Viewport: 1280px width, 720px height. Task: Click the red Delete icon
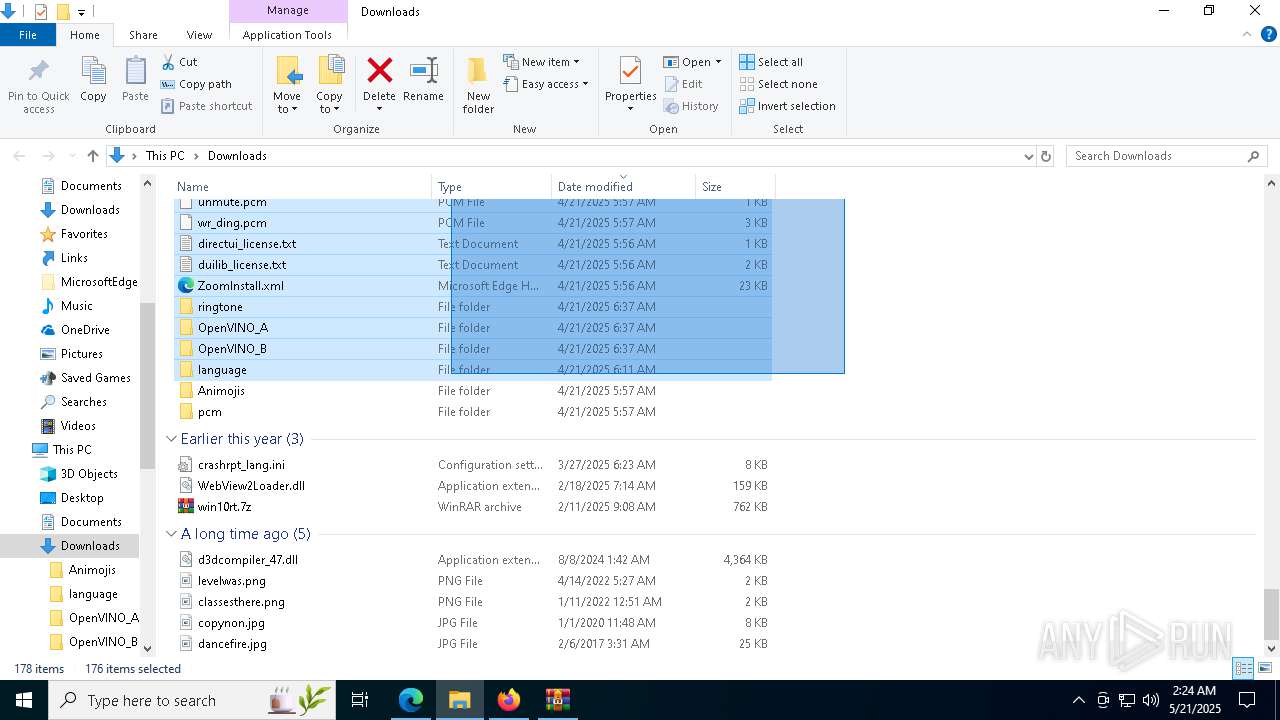coord(380,70)
